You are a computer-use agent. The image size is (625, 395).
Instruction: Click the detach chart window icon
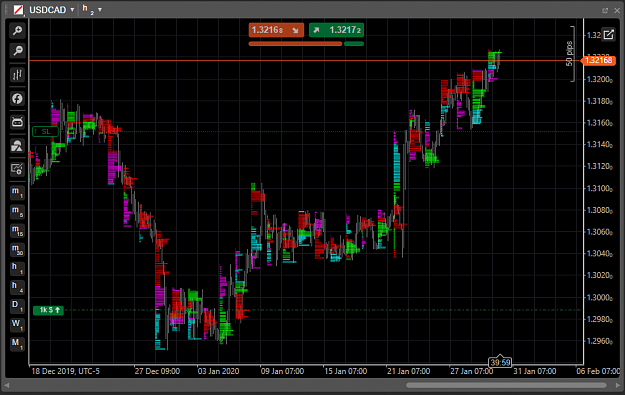[x=605, y=10]
